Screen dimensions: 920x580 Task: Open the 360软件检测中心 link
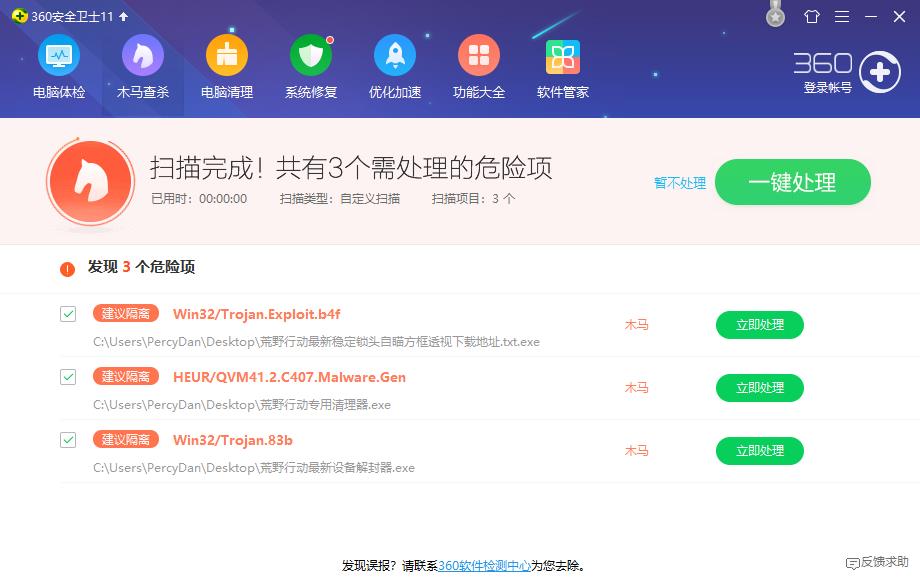tap(484, 566)
